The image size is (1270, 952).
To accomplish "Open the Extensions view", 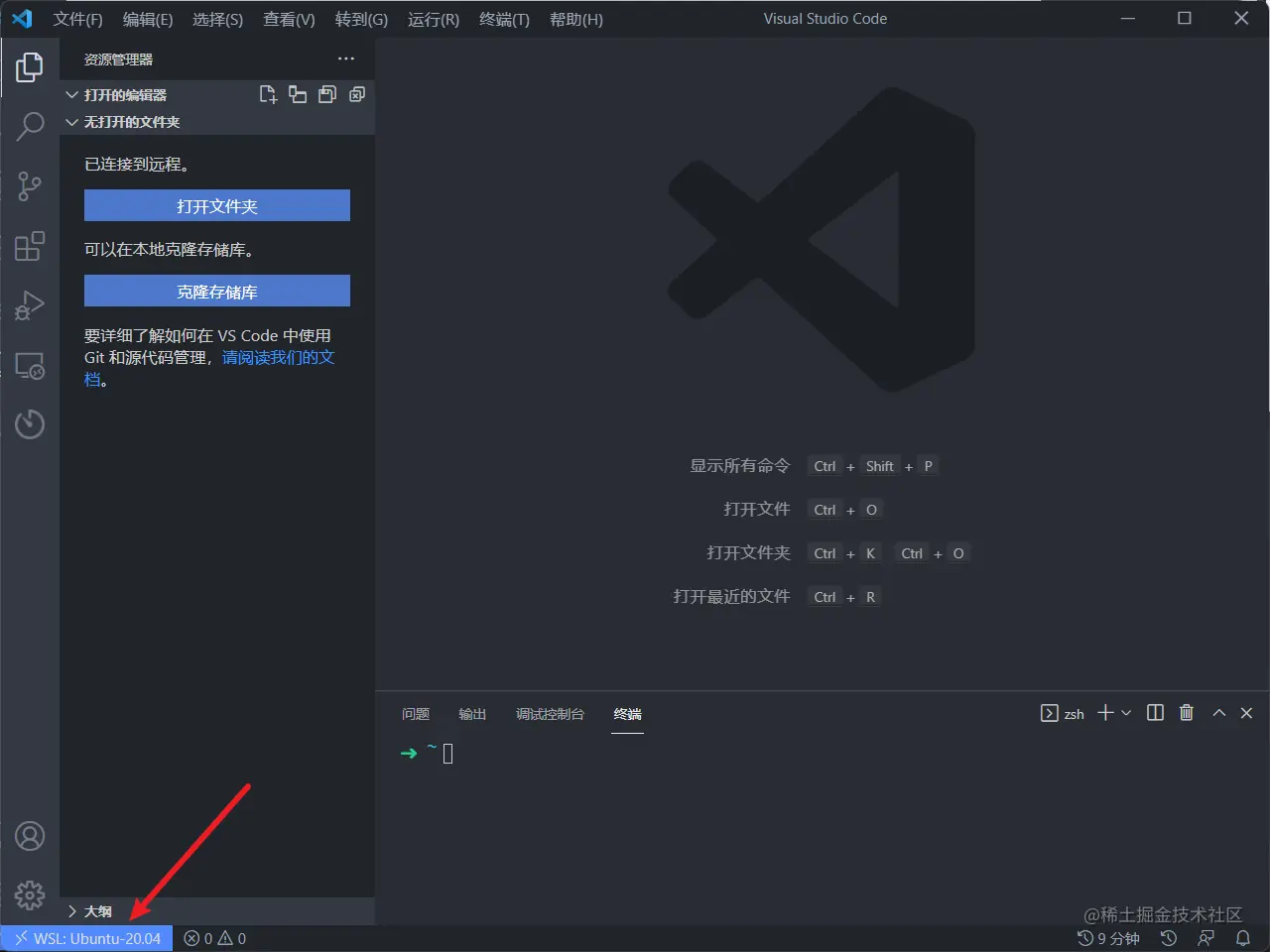I will 30,245.
